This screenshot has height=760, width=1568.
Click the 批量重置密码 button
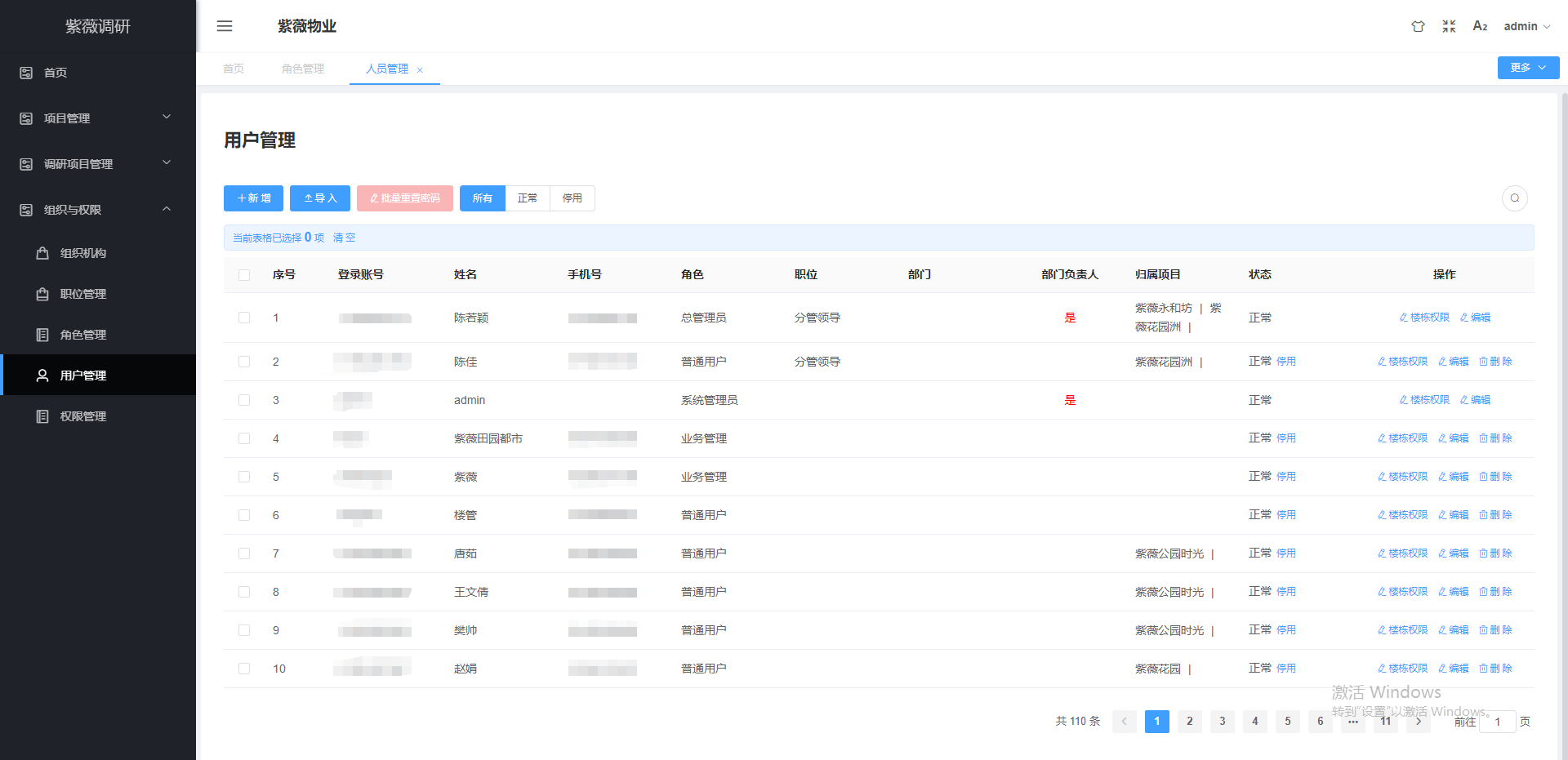pos(405,198)
